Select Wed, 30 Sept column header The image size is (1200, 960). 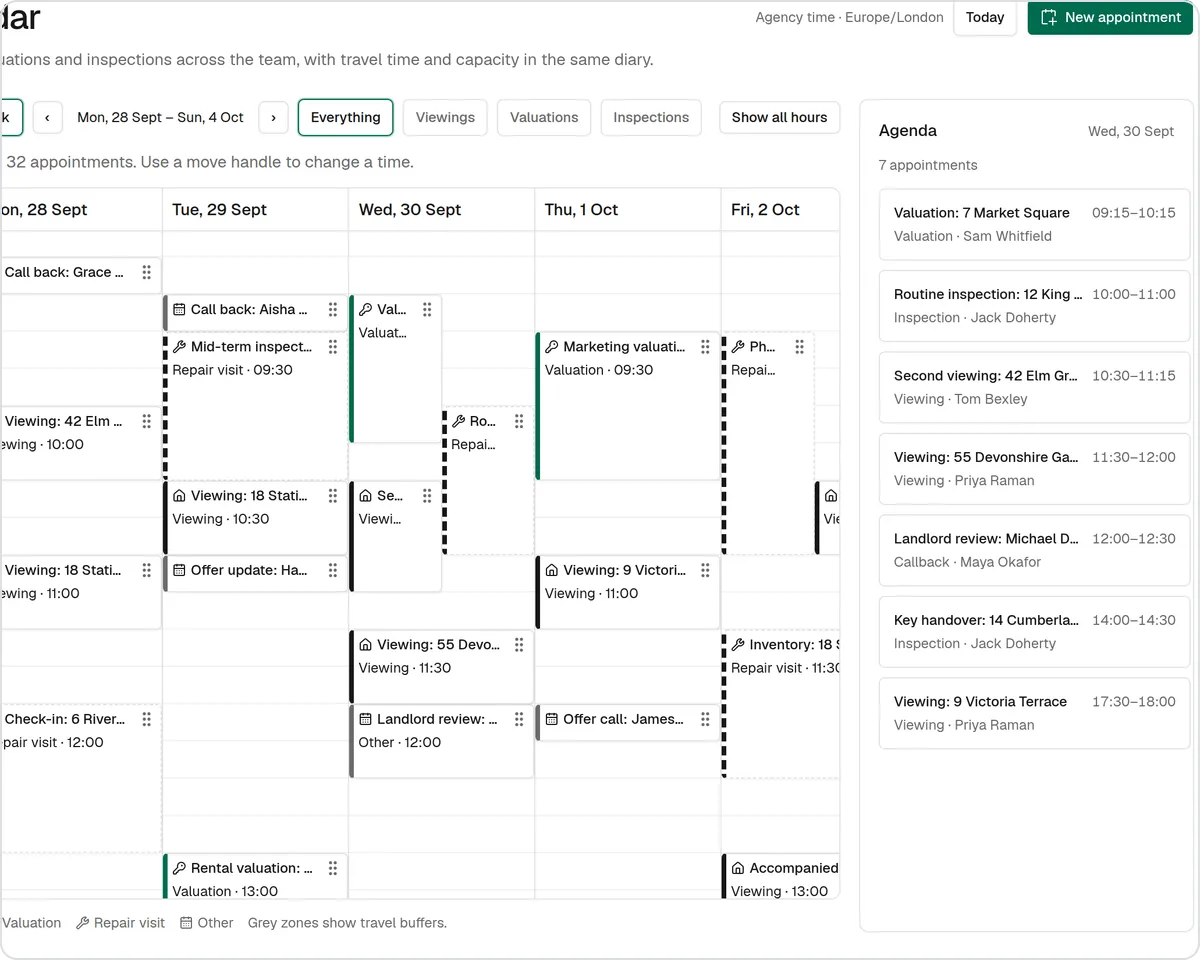pyautogui.click(x=441, y=210)
